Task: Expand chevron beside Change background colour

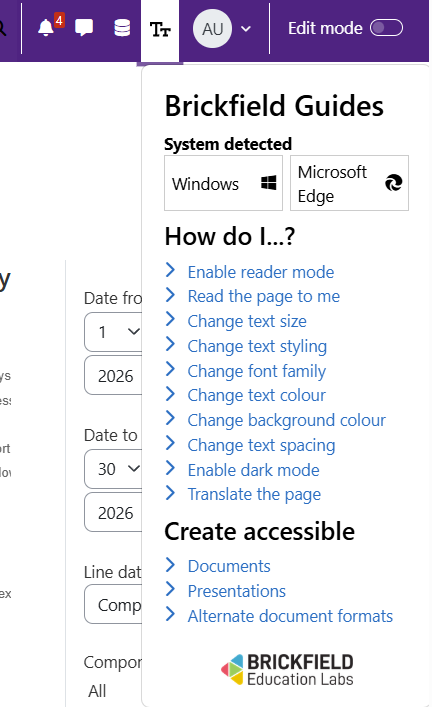Action: (170, 418)
